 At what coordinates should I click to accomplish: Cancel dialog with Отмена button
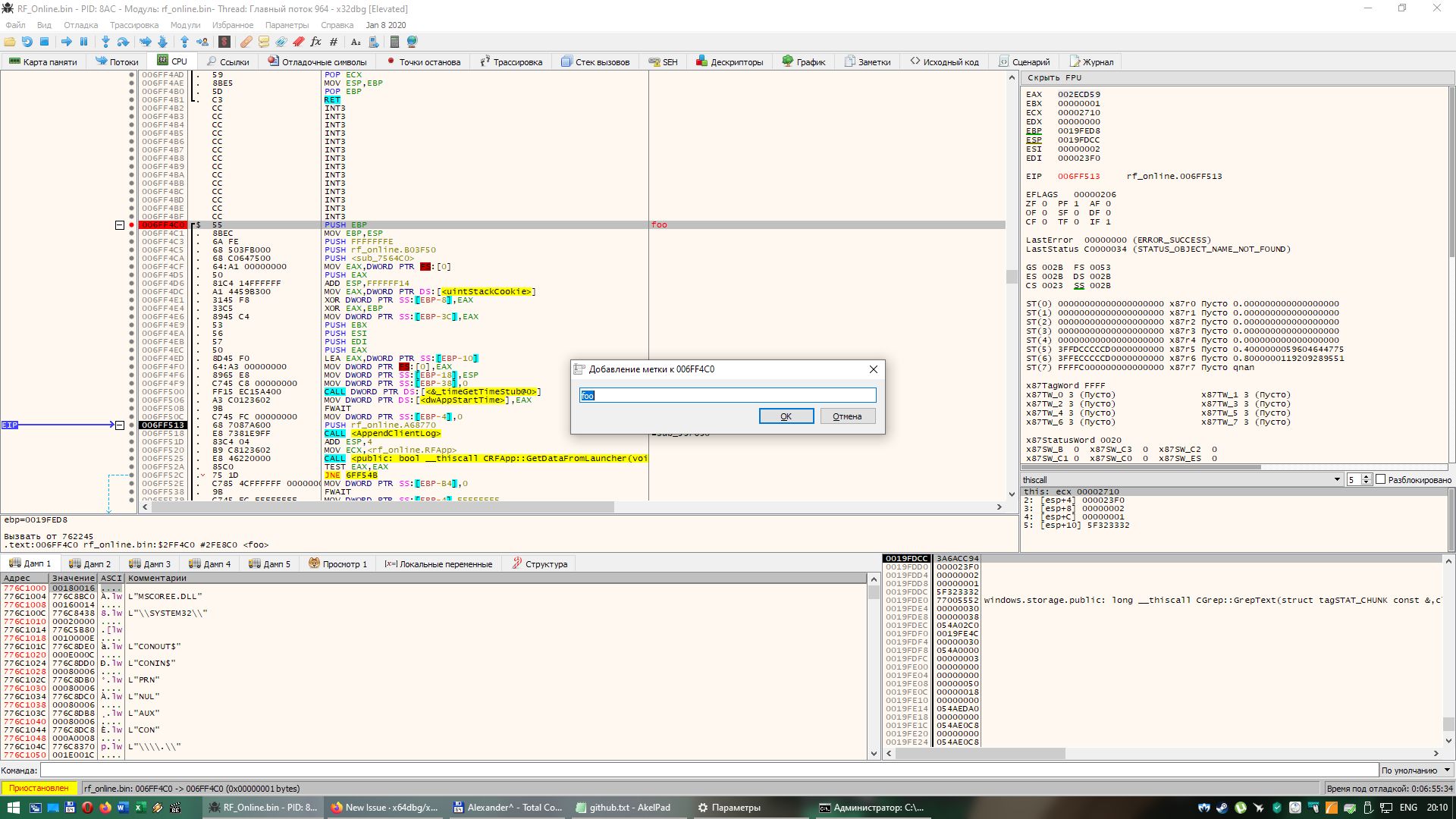pos(847,416)
